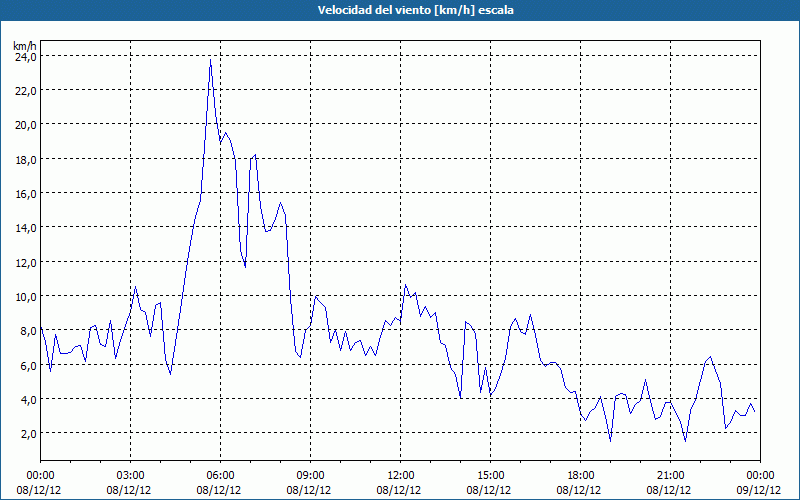Click the '08/12/12' date below 18:00
Screen dimensions: 800x500
coord(579,490)
